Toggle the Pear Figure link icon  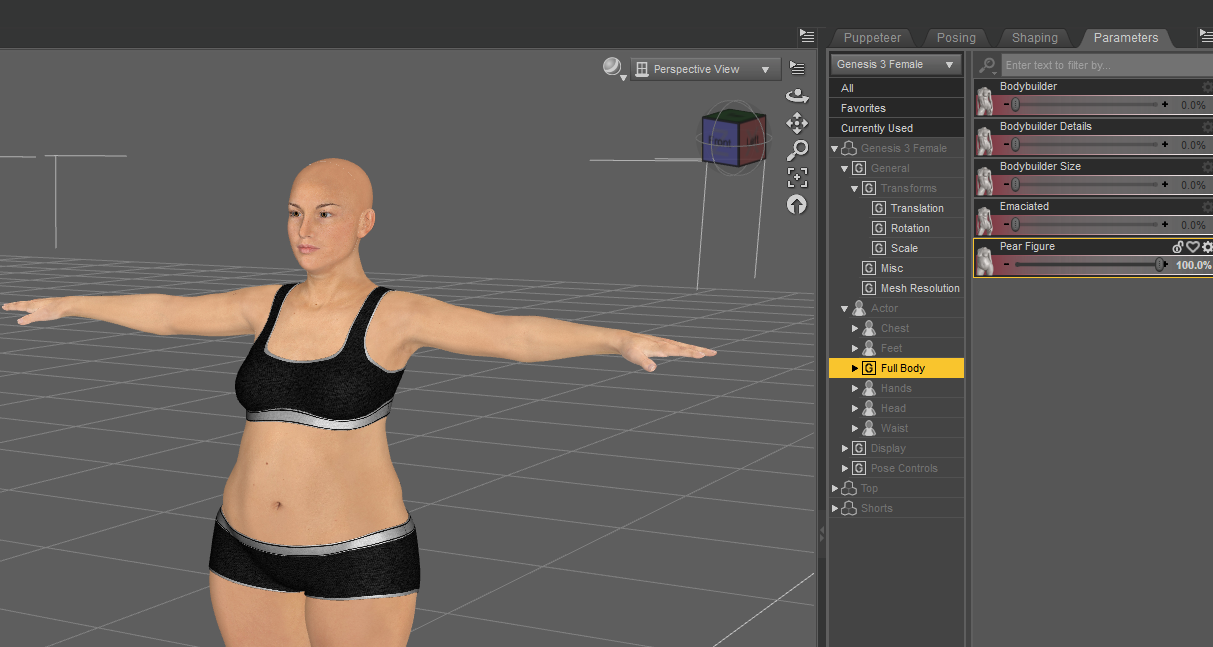(1178, 247)
